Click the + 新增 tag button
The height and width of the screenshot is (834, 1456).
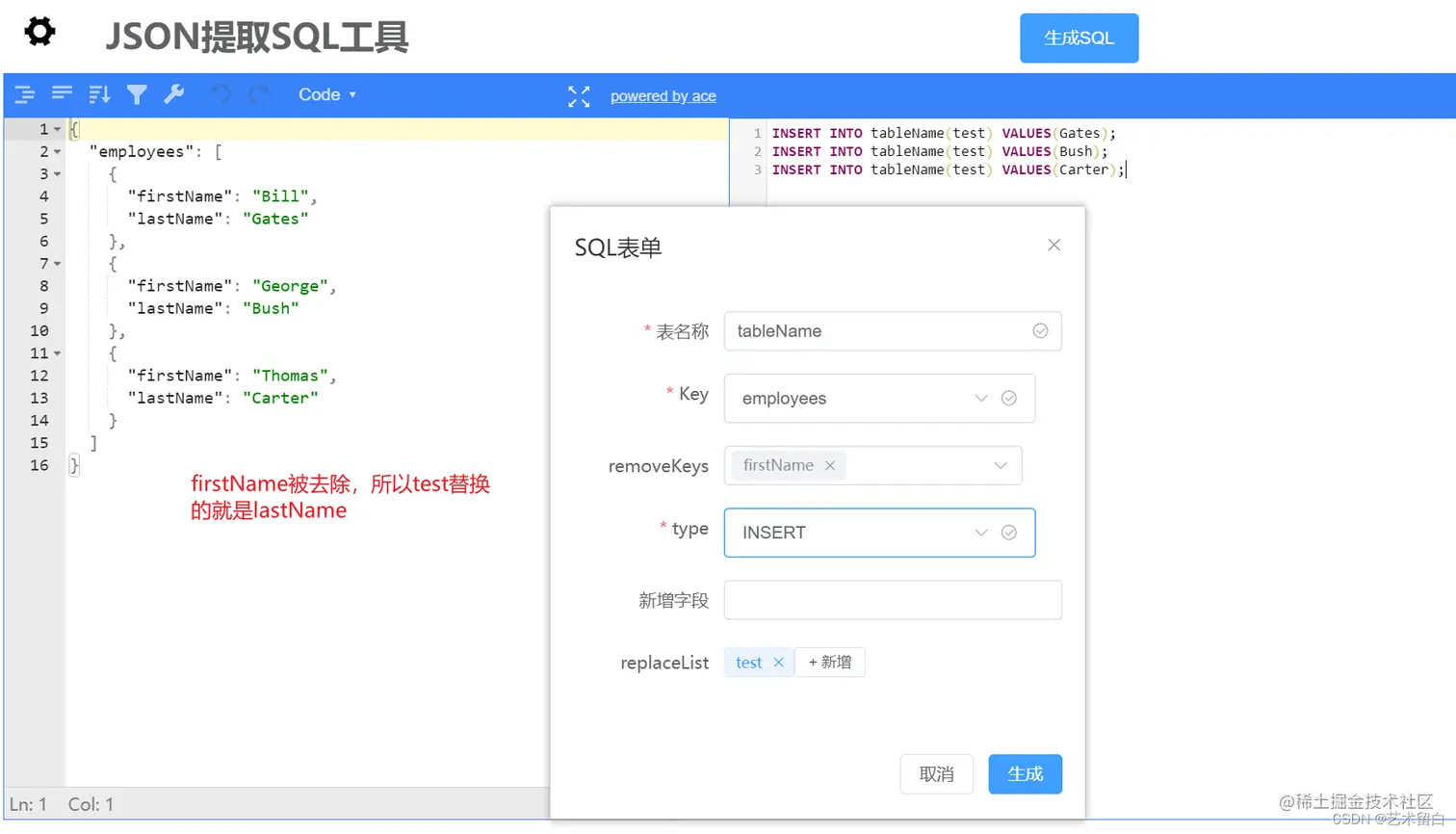830,663
